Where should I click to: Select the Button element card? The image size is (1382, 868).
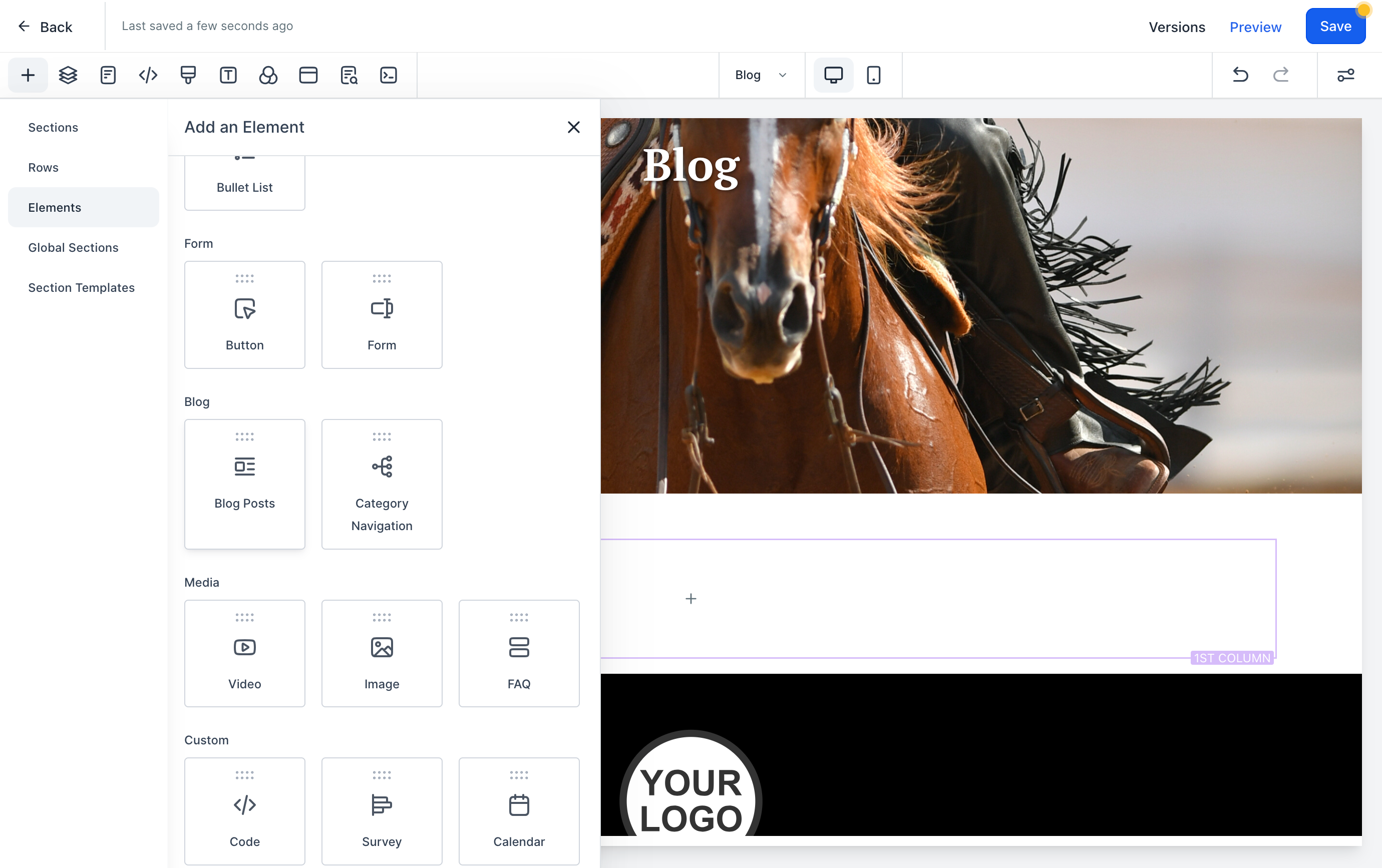[x=244, y=315]
